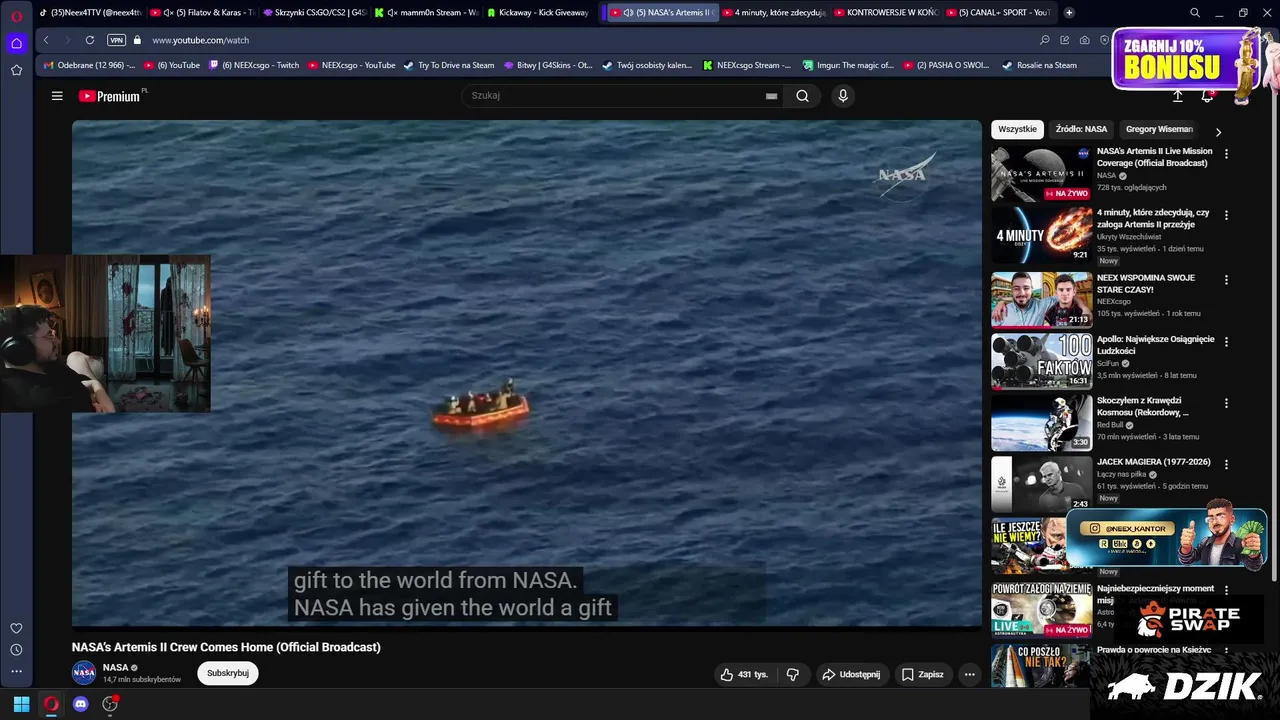
Task: Open the YouTube hamburger guide menu
Action: pyautogui.click(x=57, y=96)
